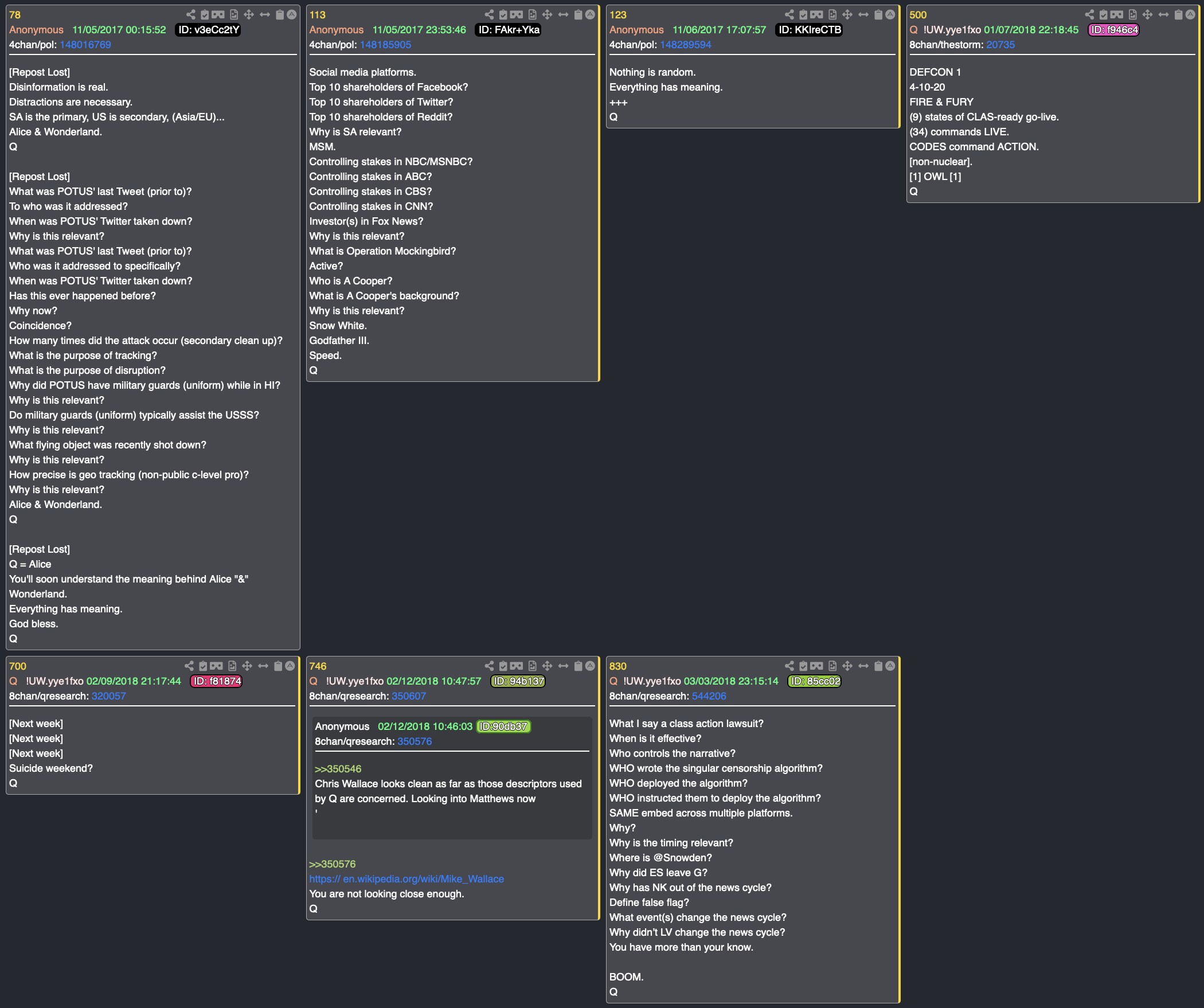Click the four-way move icon on post 78
The width and height of the screenshot is (1204, 1008).
point(248,14)
